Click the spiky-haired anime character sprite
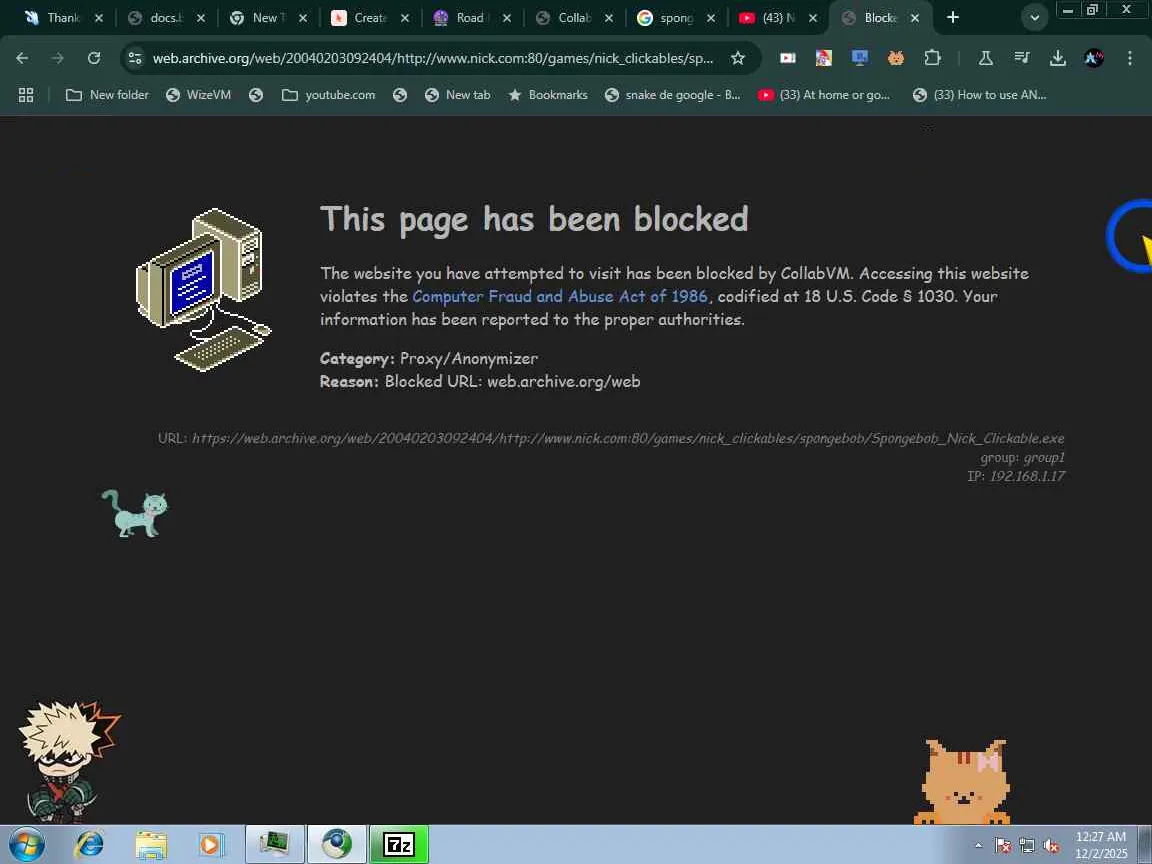 coord(68,762)
